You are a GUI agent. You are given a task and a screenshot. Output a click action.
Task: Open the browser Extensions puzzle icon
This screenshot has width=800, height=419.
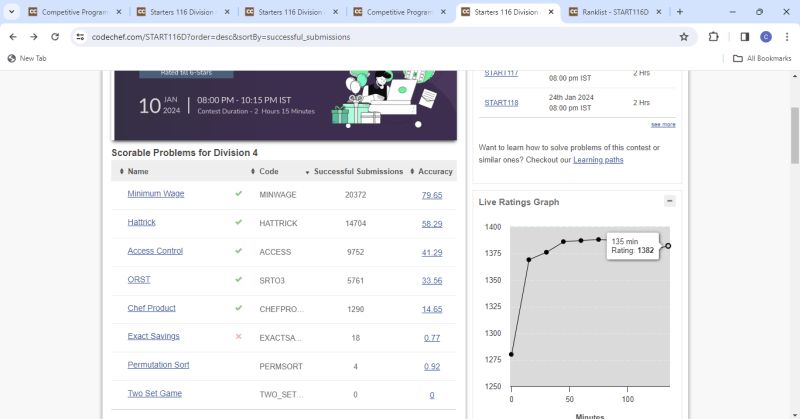(713, 37)
